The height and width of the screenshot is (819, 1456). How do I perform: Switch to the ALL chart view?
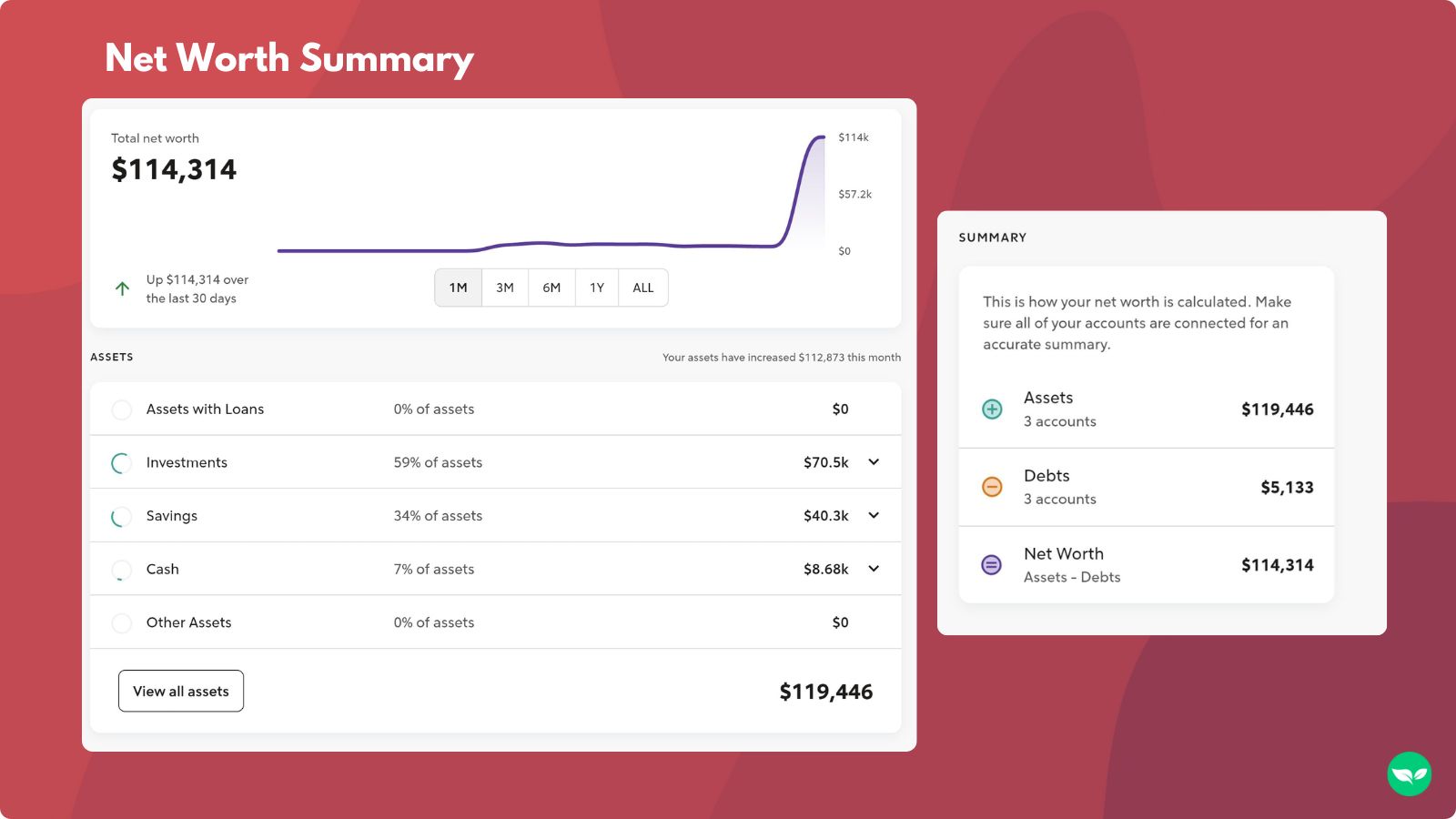(642, 287)
